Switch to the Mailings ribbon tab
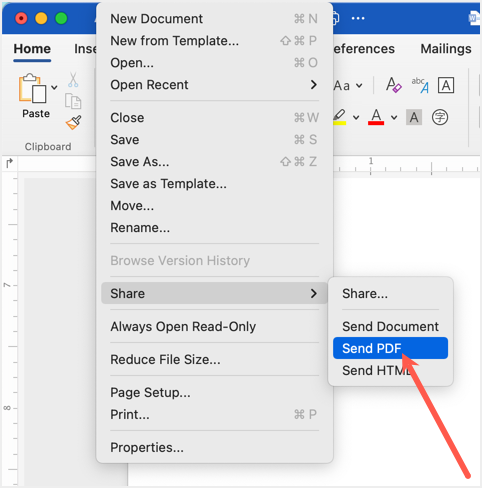482x488 pixels. point(446,49)
